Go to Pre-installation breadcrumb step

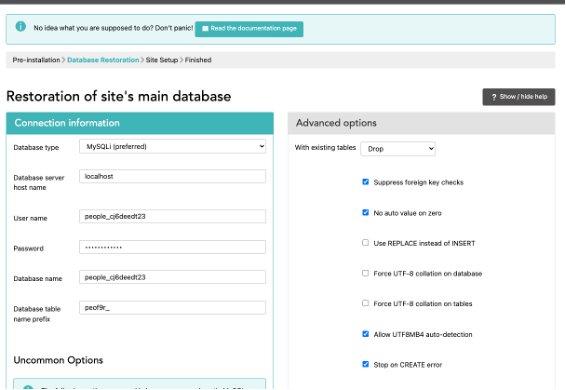(36, 60)
